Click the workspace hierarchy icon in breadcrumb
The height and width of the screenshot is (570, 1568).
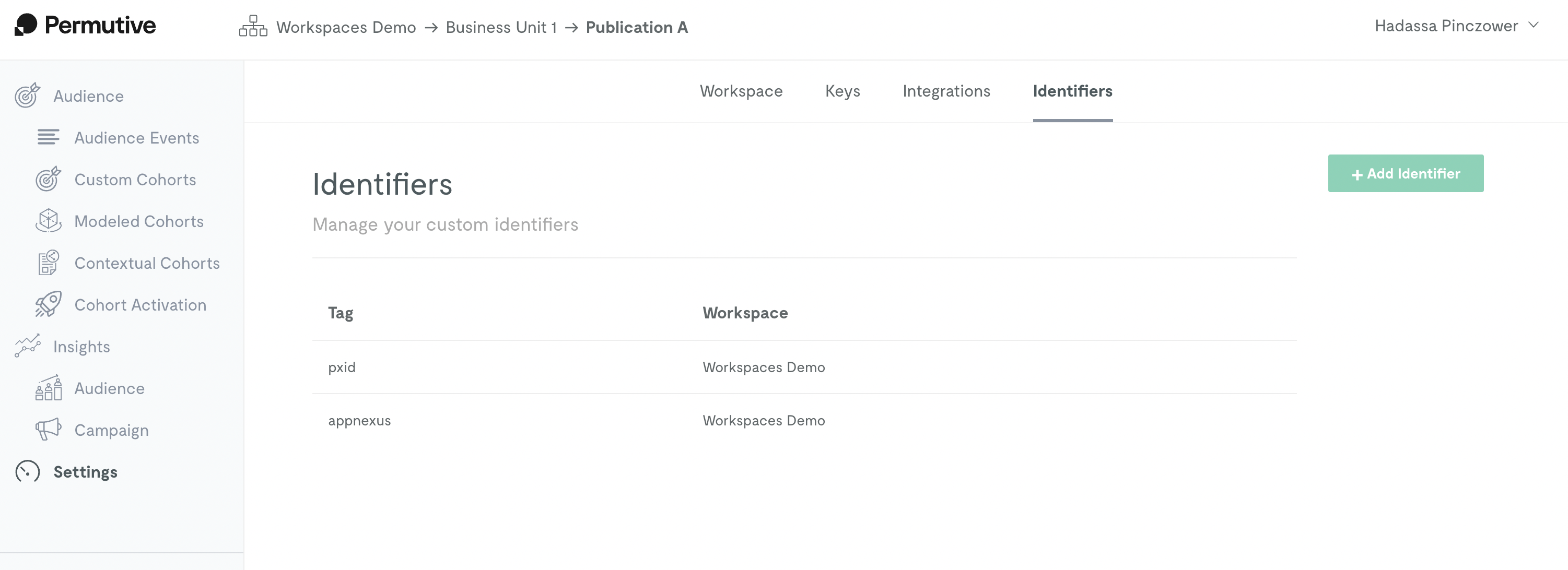click(x=253, y=26)
